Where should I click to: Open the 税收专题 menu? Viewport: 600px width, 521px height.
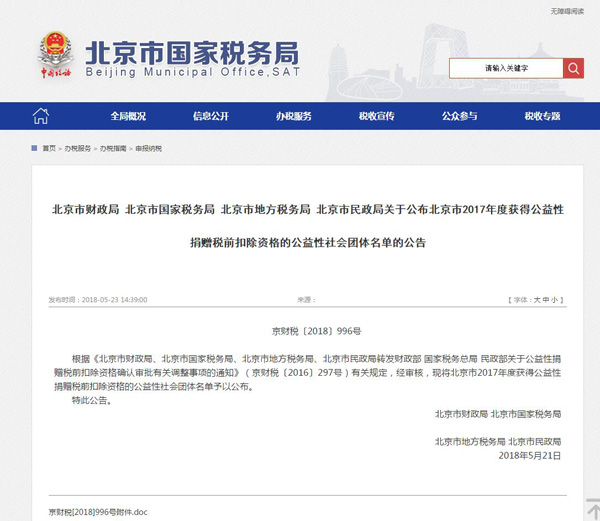point(542,116)
